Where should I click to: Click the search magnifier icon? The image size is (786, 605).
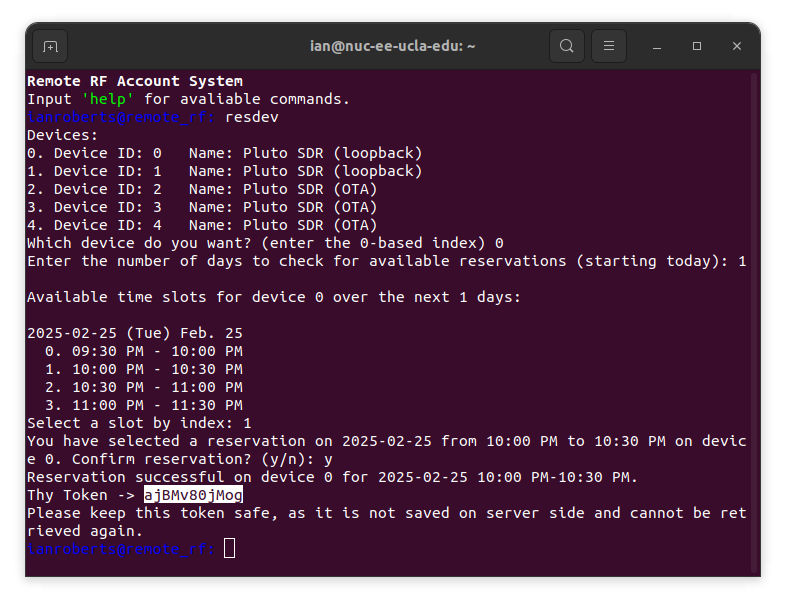tap(567, 46)
